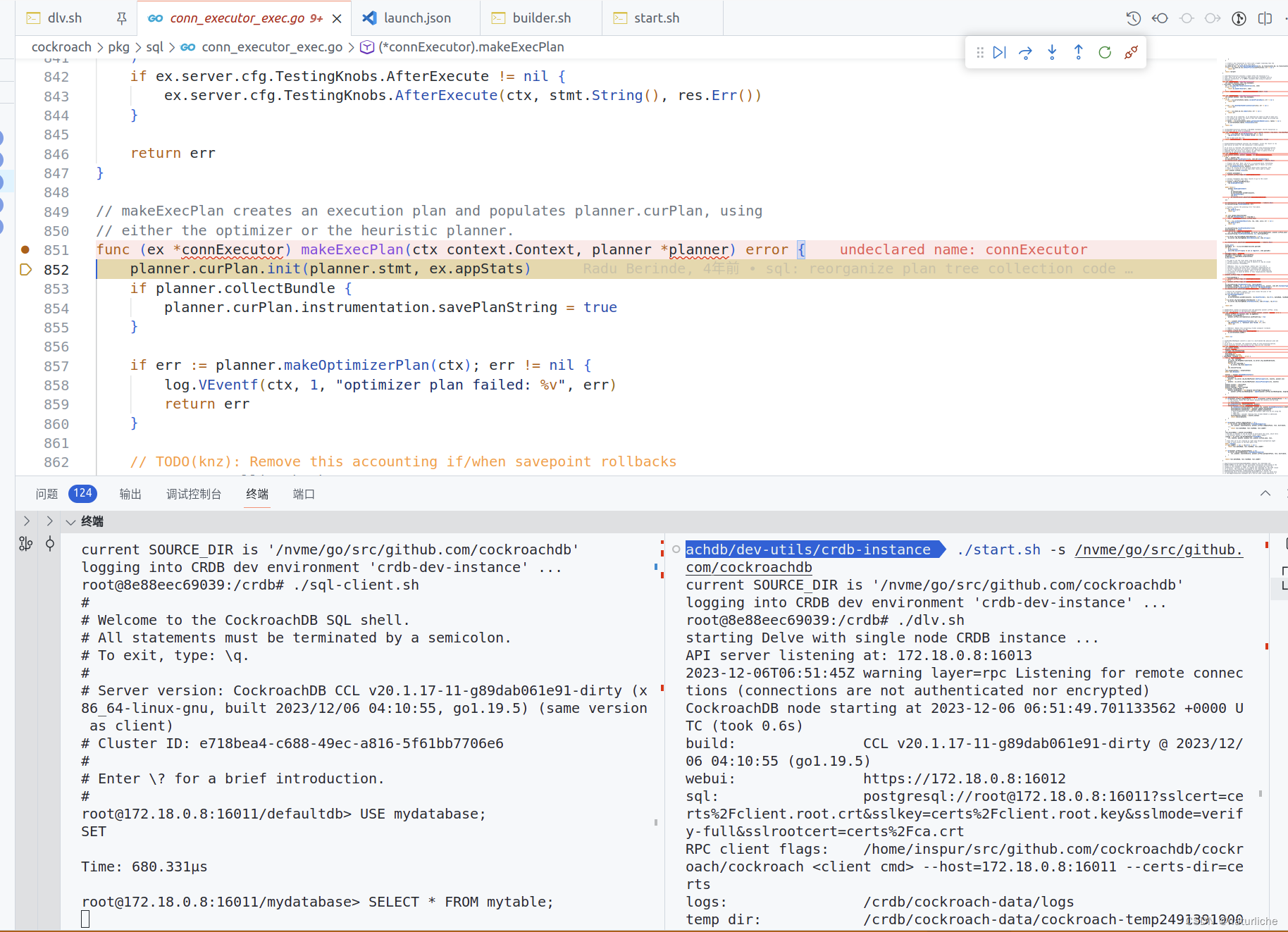Disconnect the debugger with red plug icon
Image resolution: width=1288 pixels, height=932 pixels.
click(x=1131, y=52)
